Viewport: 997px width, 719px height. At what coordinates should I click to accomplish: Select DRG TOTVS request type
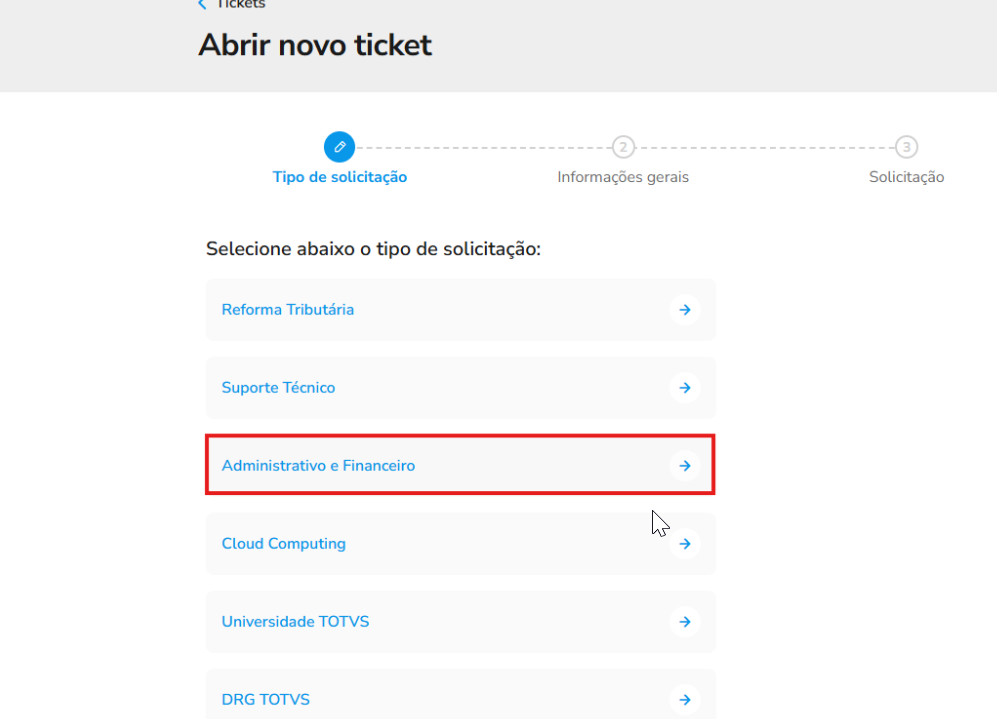pos(461,694)
